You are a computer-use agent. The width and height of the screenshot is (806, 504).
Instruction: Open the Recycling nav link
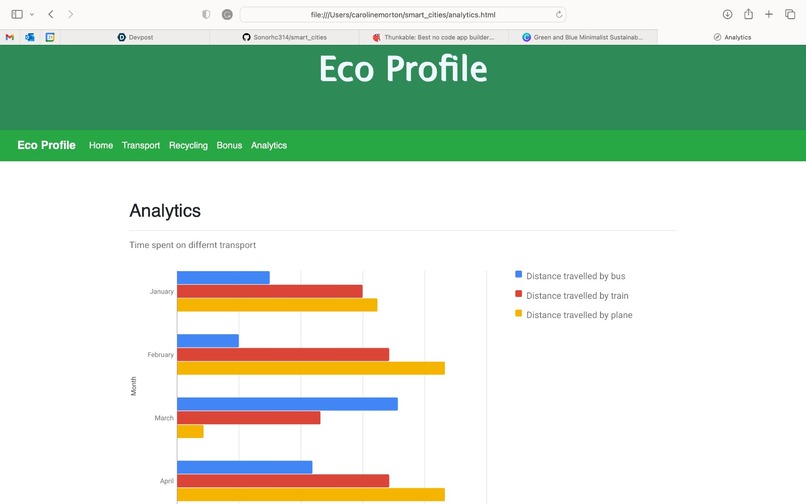188,146
